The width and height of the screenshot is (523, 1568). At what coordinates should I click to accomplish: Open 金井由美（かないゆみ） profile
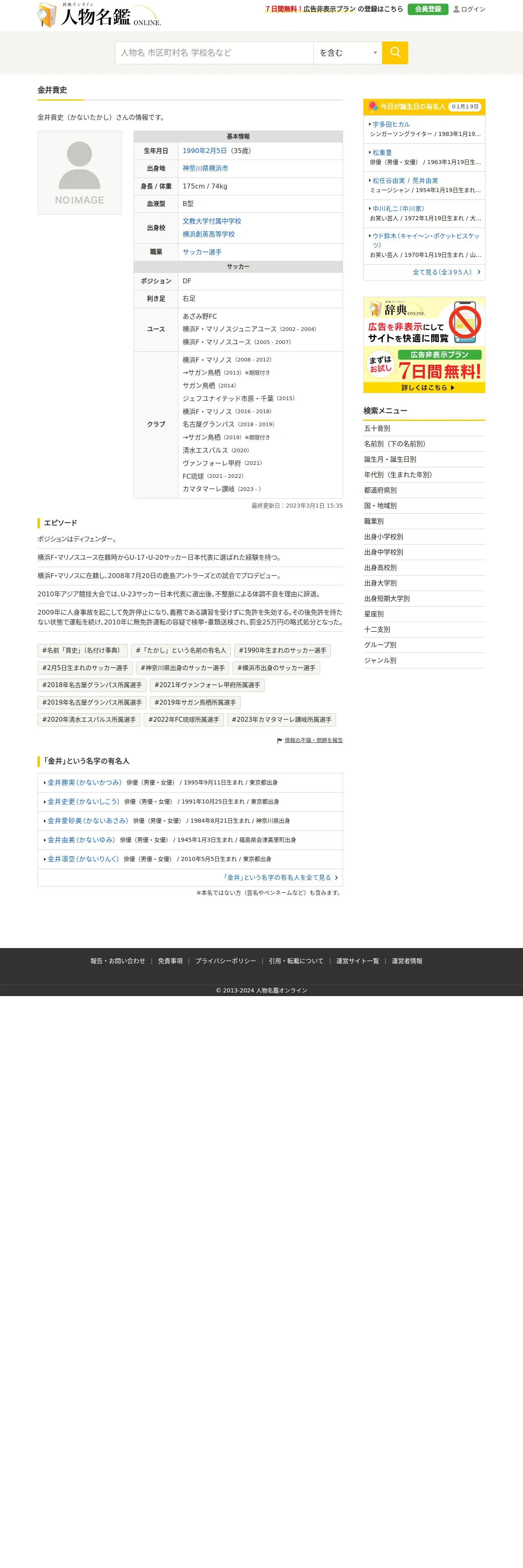tap(81, 840)
